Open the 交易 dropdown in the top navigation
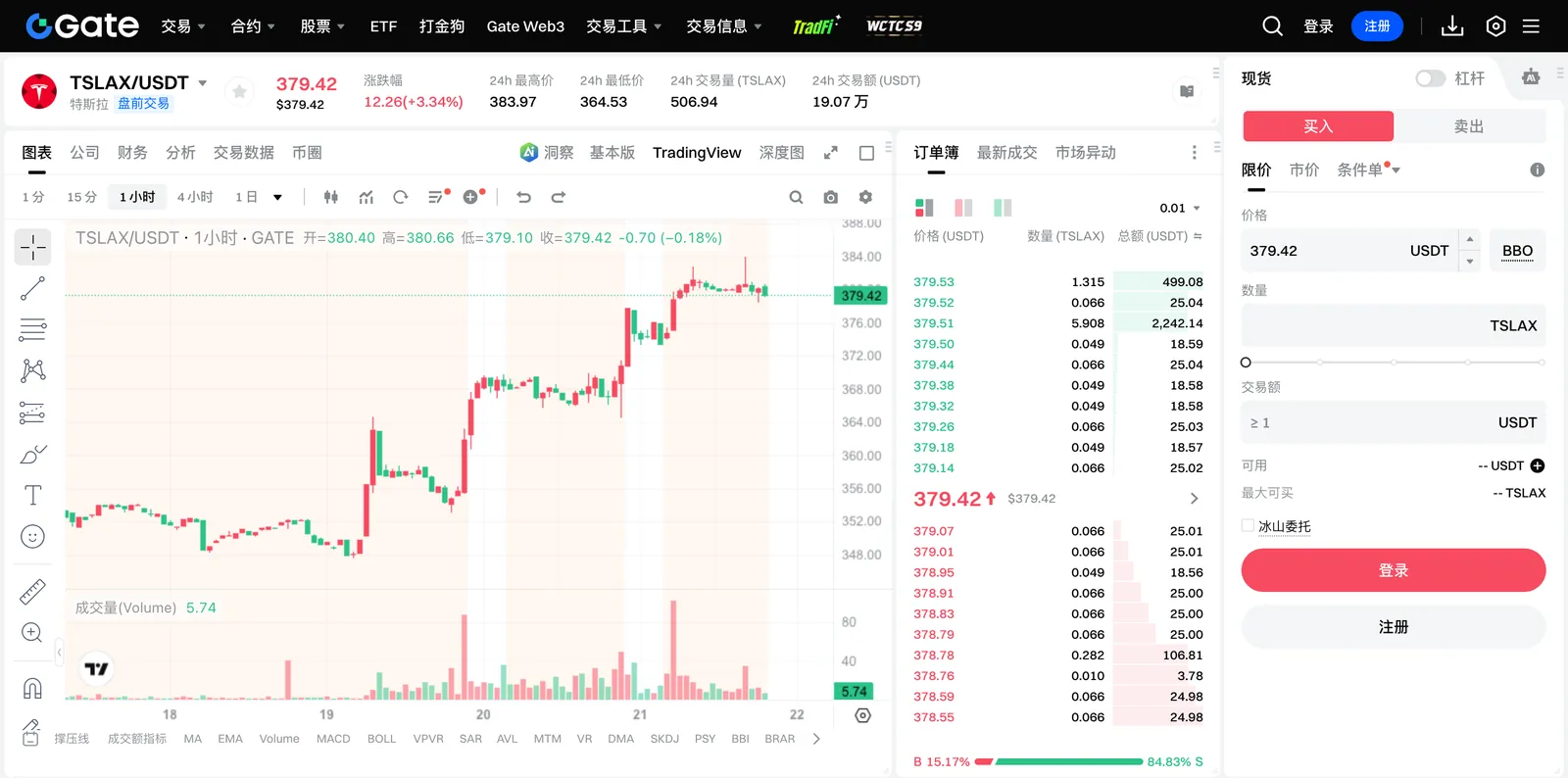 click(183, 26)
